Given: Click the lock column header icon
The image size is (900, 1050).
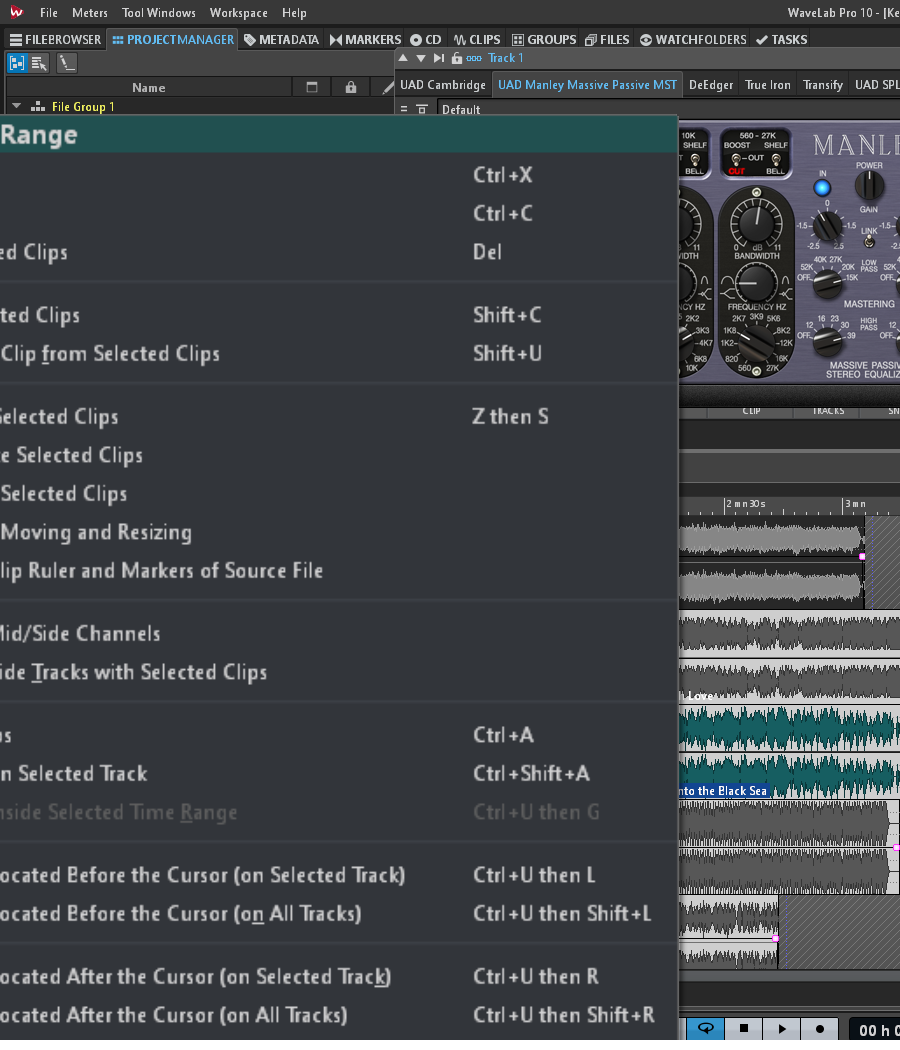Looking at the screenshot, I should [350, 88].
